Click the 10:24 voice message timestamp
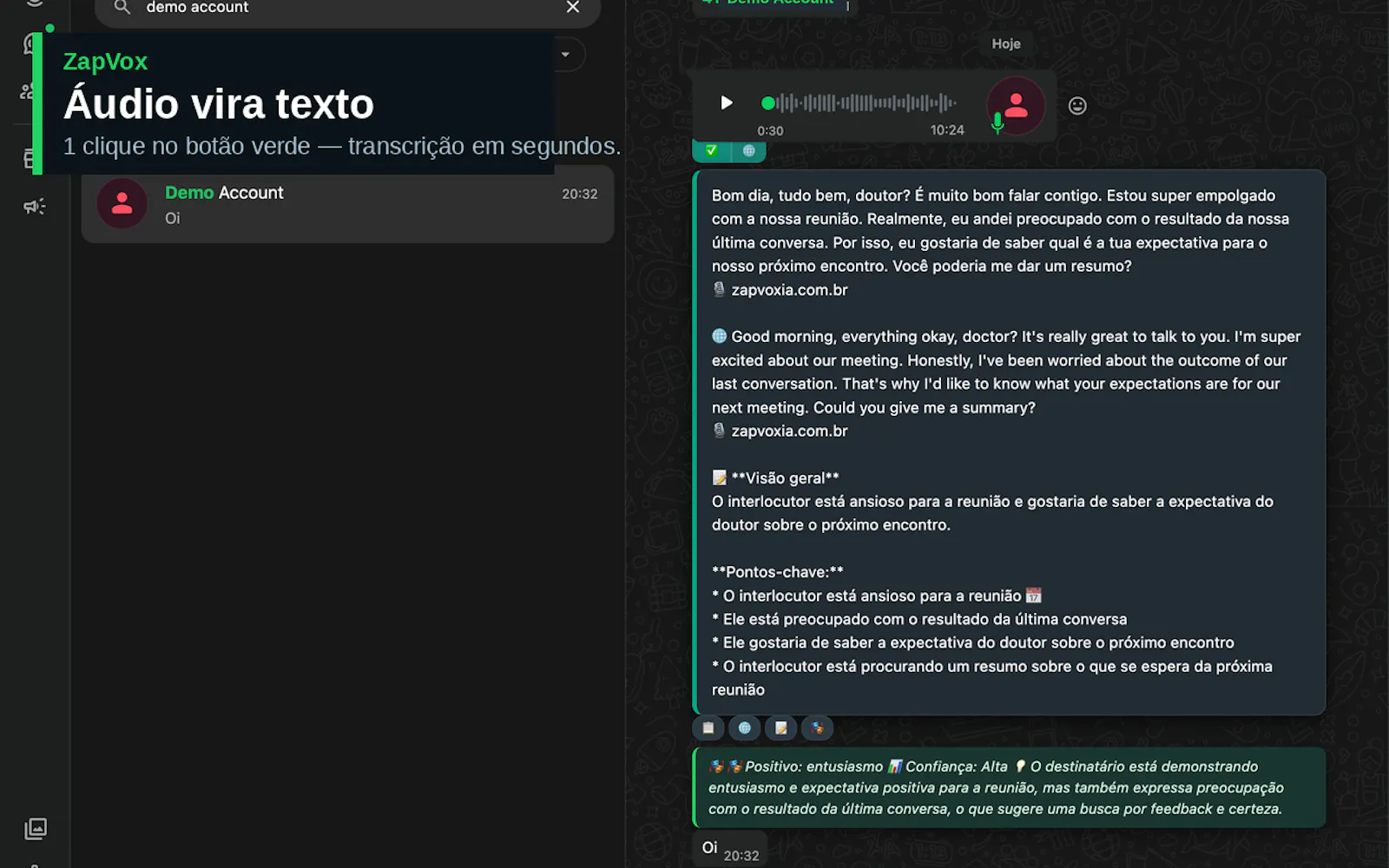The image size is (1389, 868). [947, 130]
